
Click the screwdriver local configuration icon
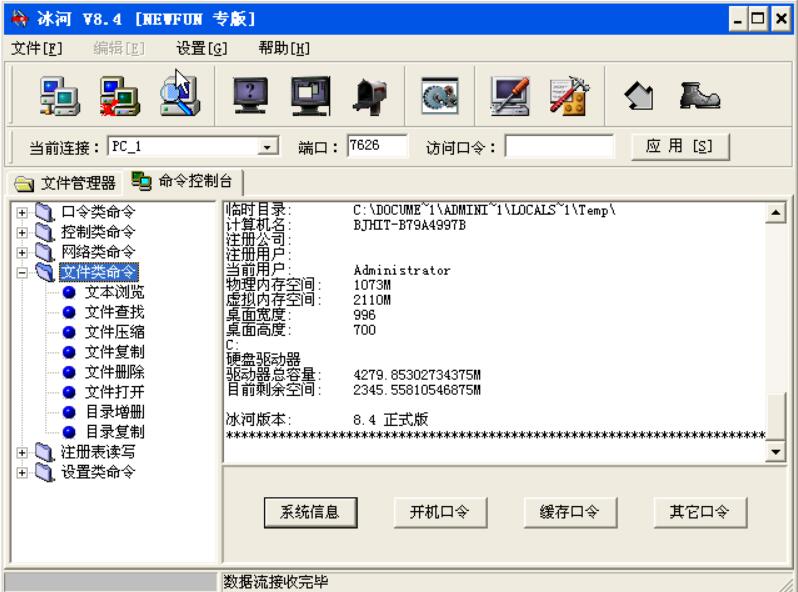509,96
